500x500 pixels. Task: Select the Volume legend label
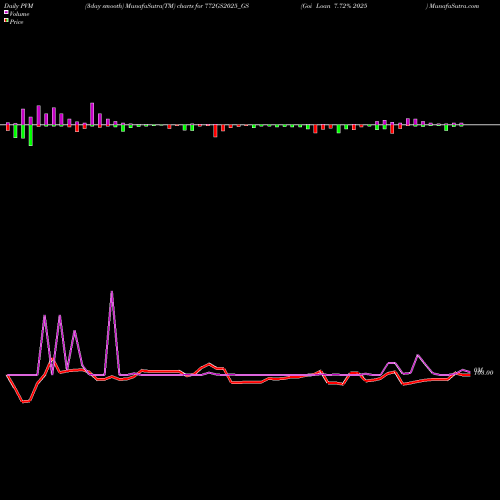19,14
